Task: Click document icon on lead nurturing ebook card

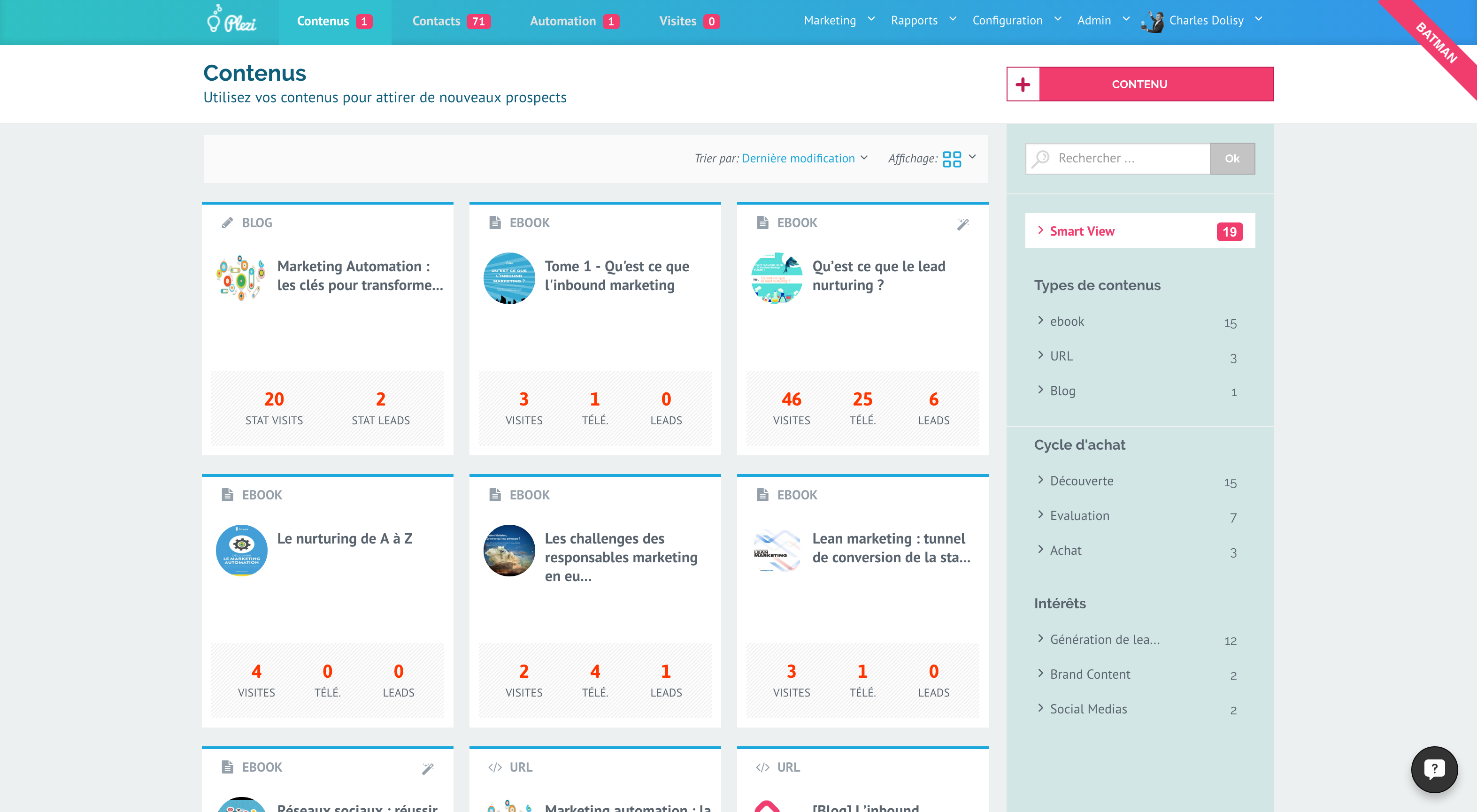Action: pyautogui.click(x=762, y=223)
